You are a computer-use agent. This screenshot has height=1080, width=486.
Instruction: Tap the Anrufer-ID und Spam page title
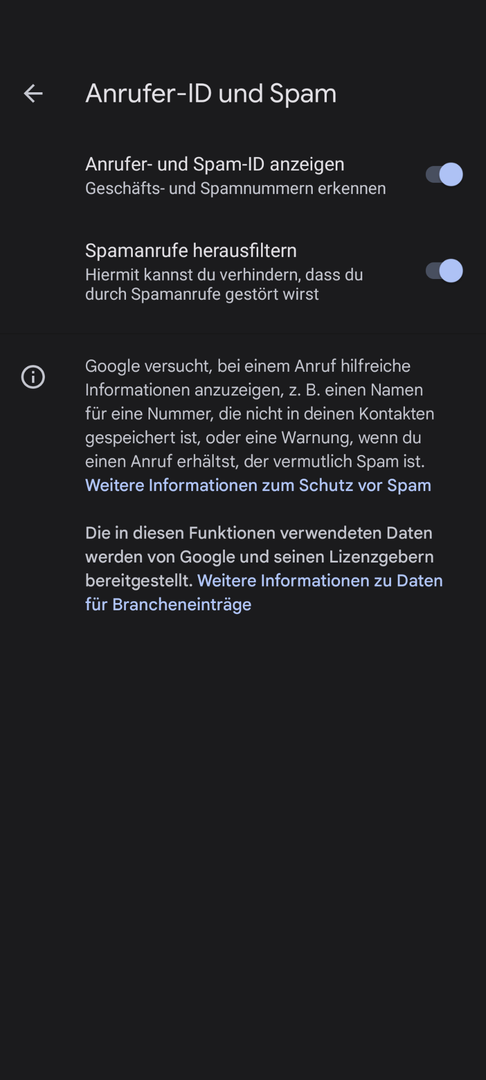tap(211, 94)
